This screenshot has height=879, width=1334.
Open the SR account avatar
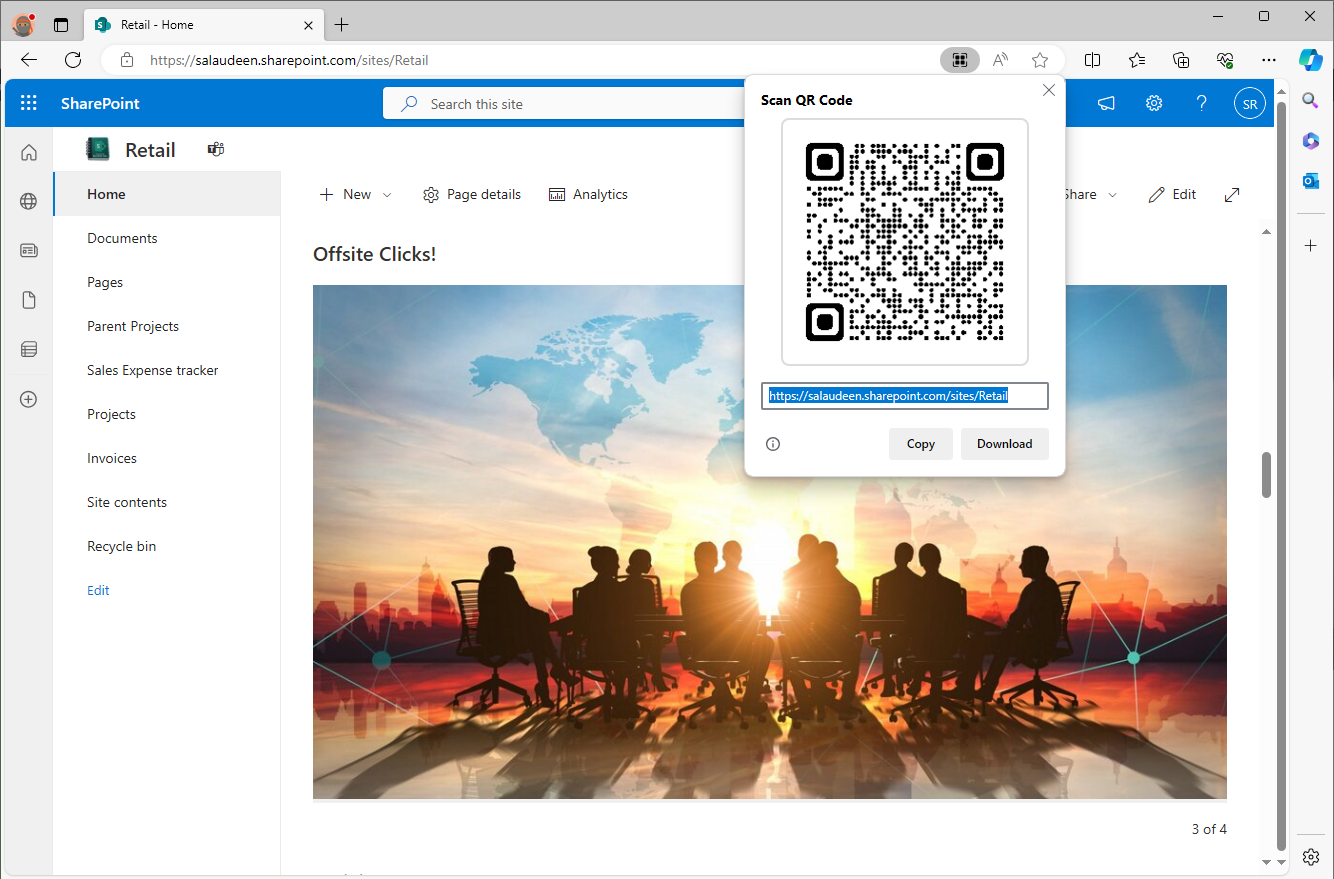(1249, 102)
